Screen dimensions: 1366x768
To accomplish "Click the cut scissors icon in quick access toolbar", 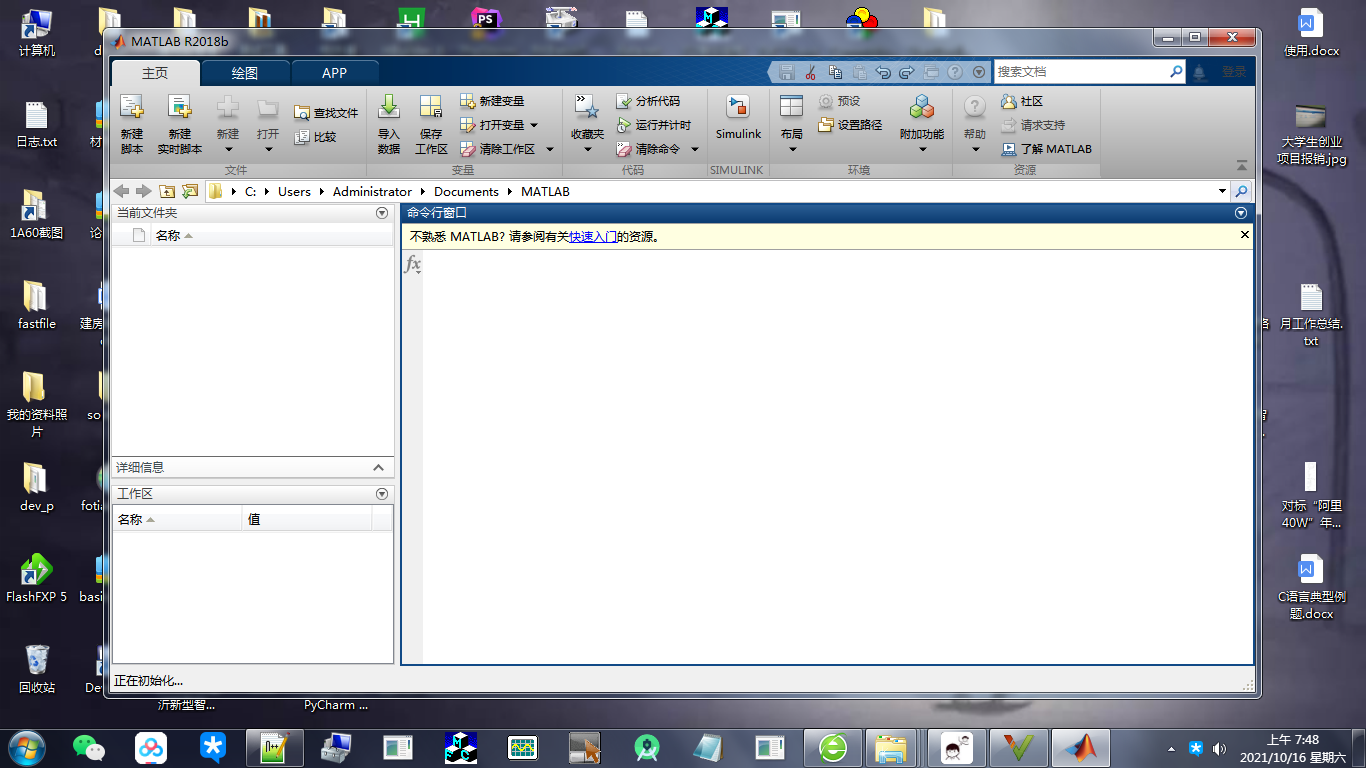I will 811,72.
